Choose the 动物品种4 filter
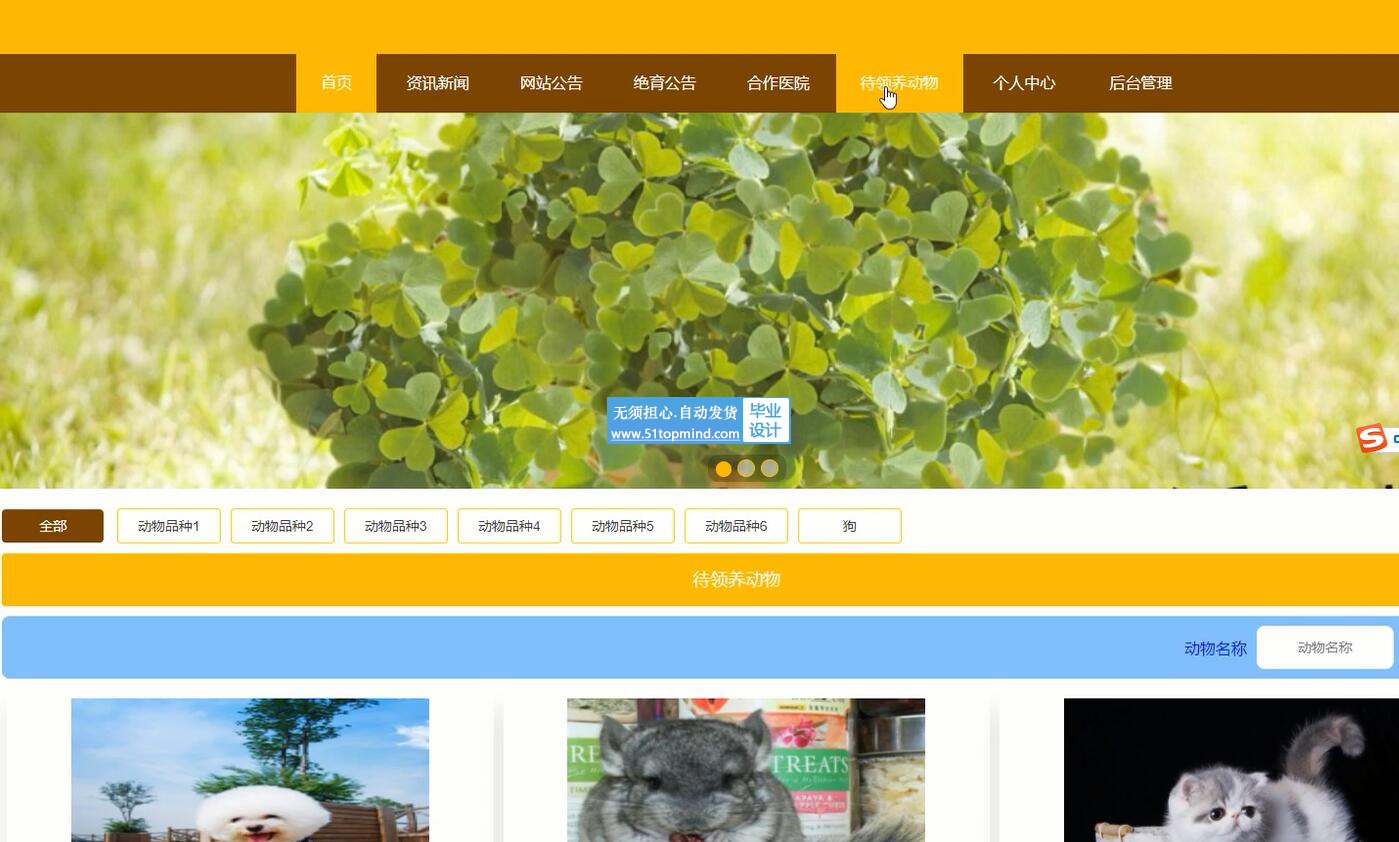 coord(509,526)
